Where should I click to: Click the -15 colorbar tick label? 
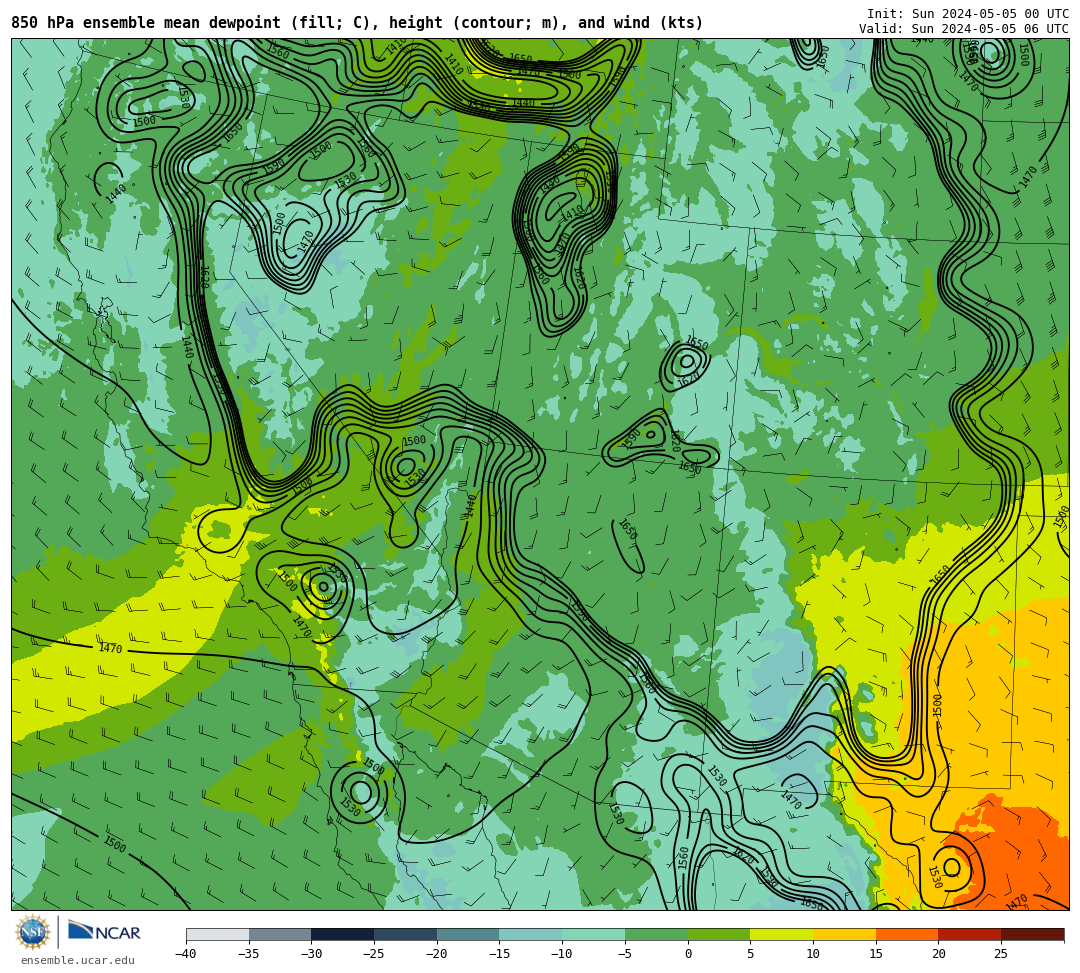click(x=499, y=954)
